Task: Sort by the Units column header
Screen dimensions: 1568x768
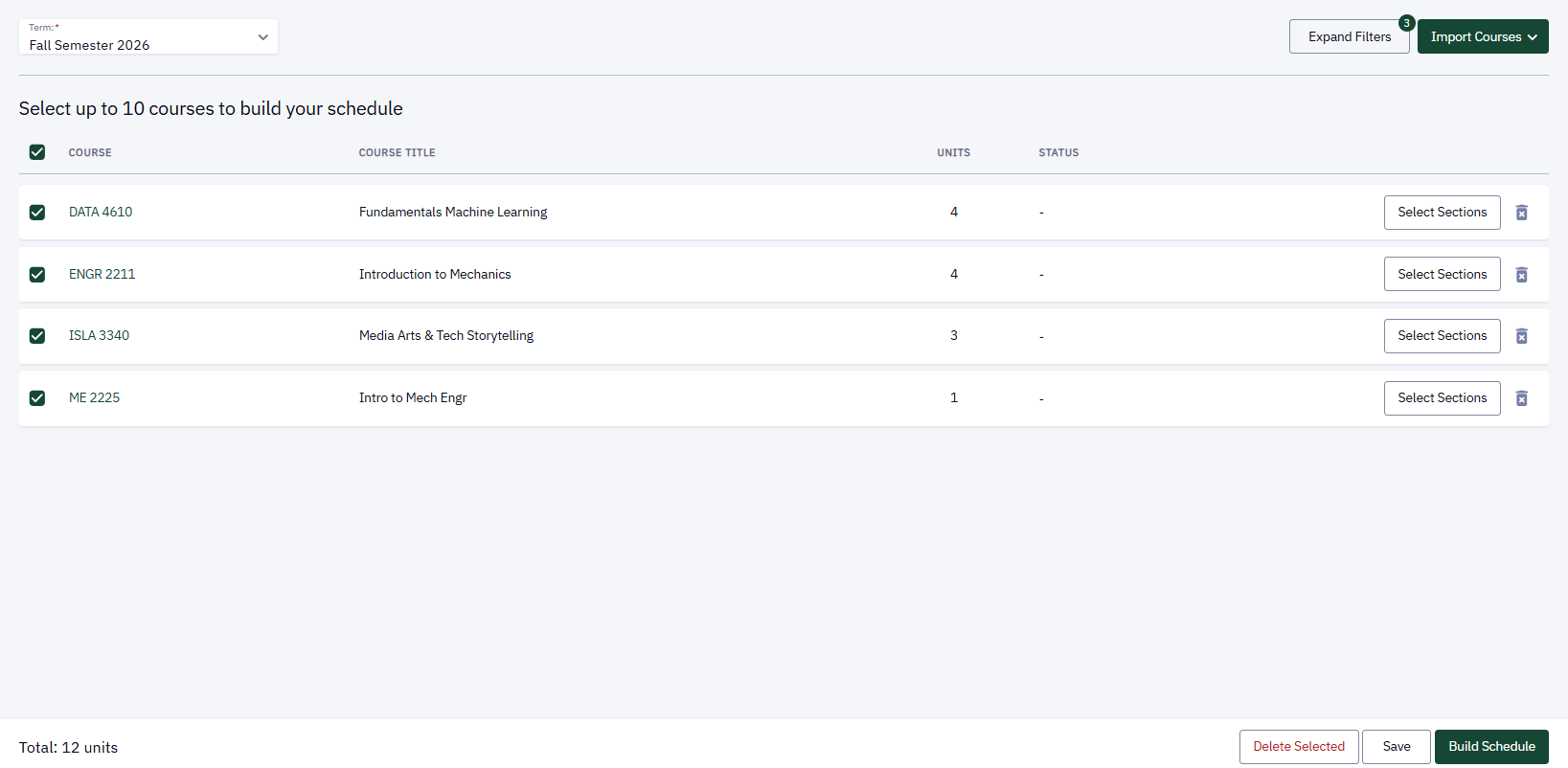Action: (x=953, y=152)
